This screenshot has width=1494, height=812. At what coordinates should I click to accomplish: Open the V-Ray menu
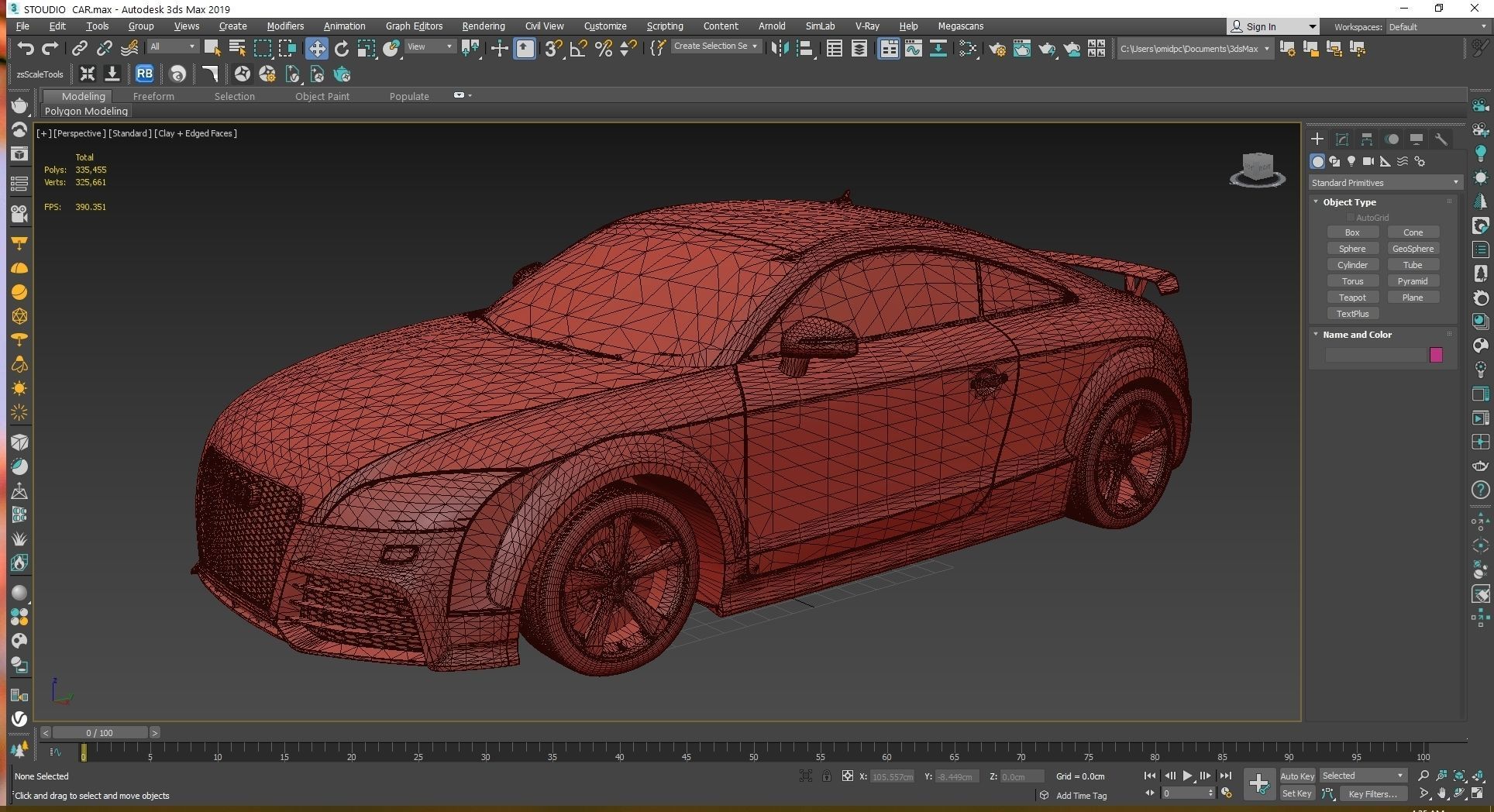click(866, 26)
